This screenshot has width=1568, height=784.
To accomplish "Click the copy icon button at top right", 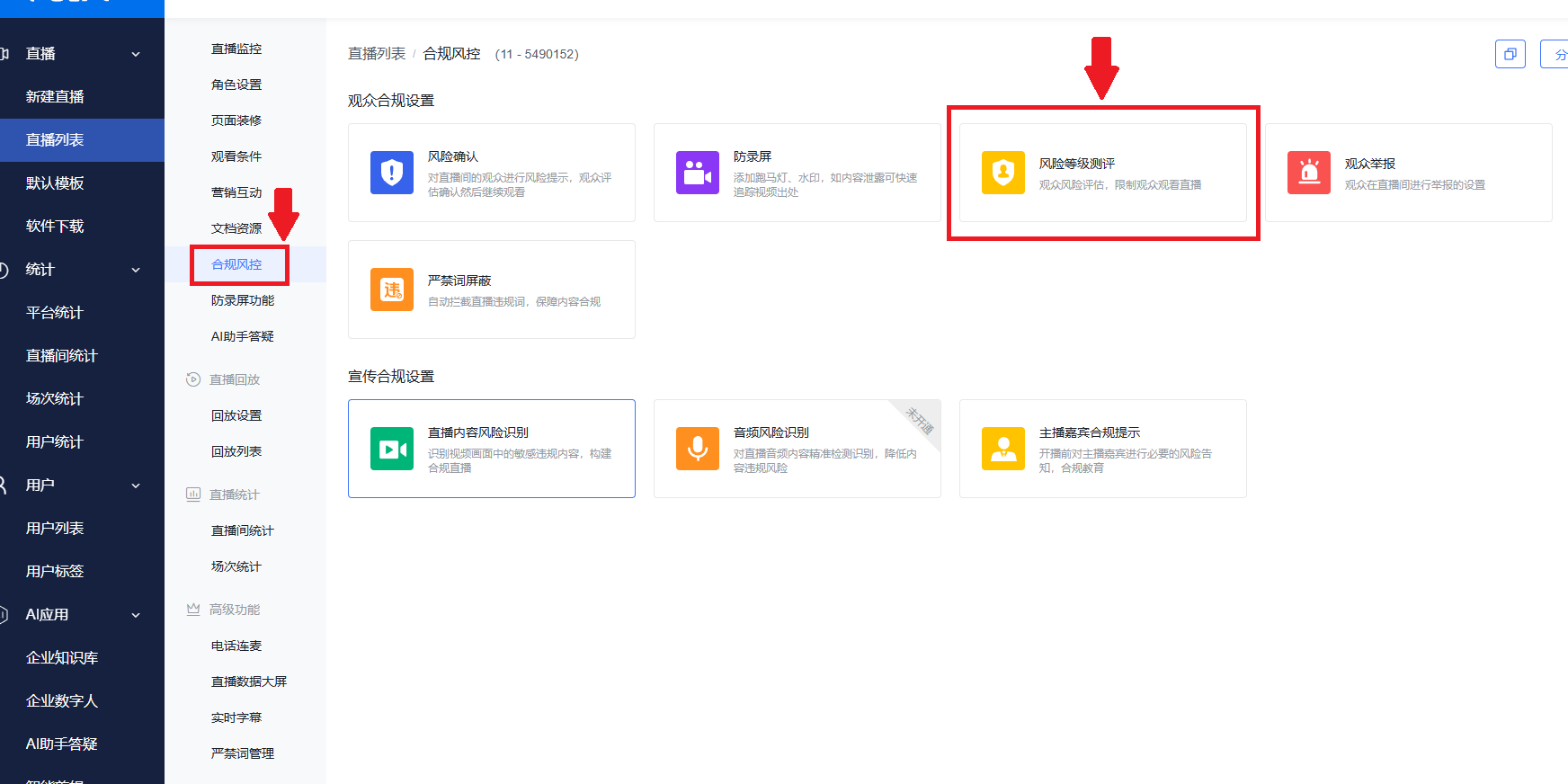I will 1510,54.
